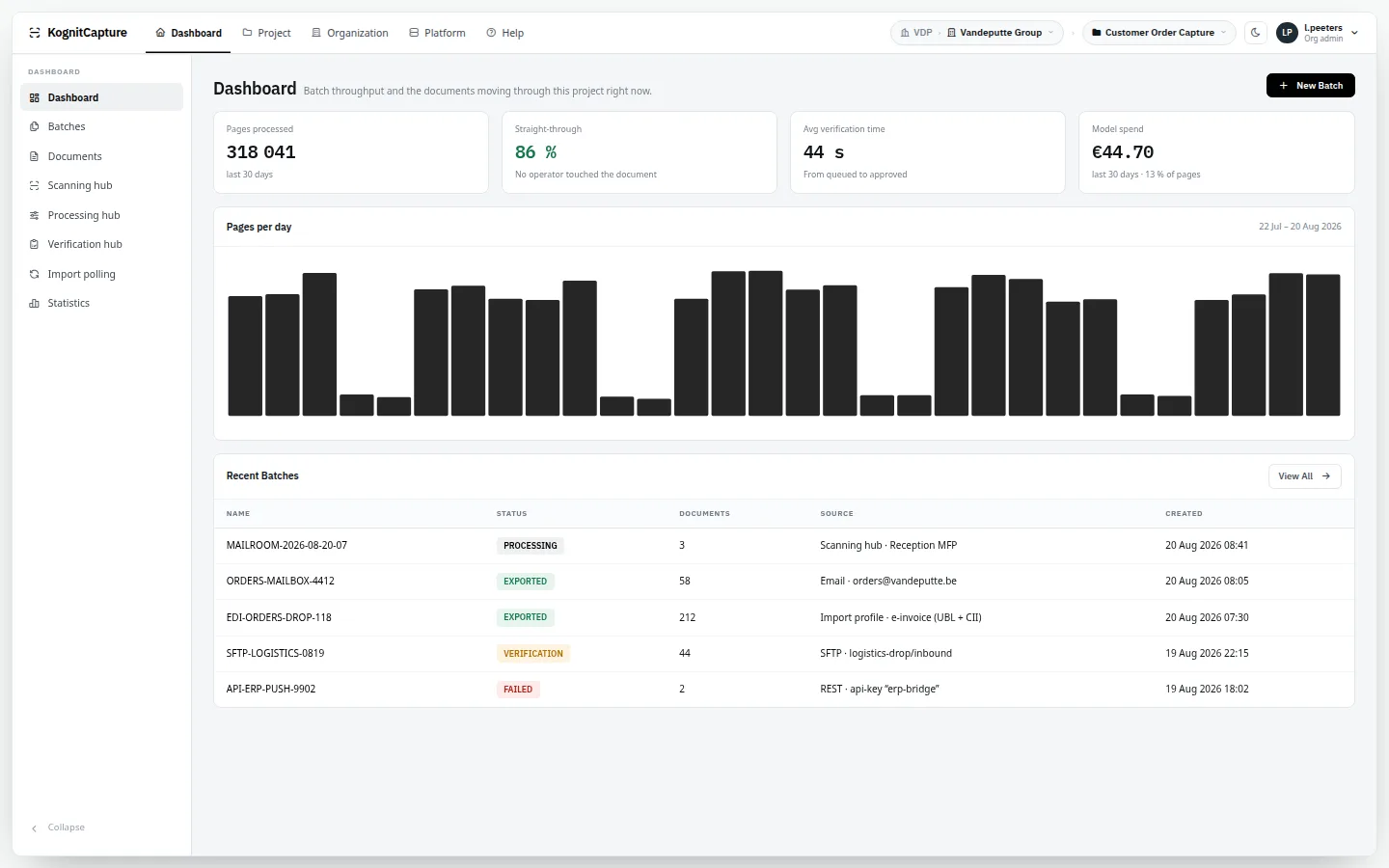
Task: Switch to the Organization tab
Action: [x=350, y=33]
